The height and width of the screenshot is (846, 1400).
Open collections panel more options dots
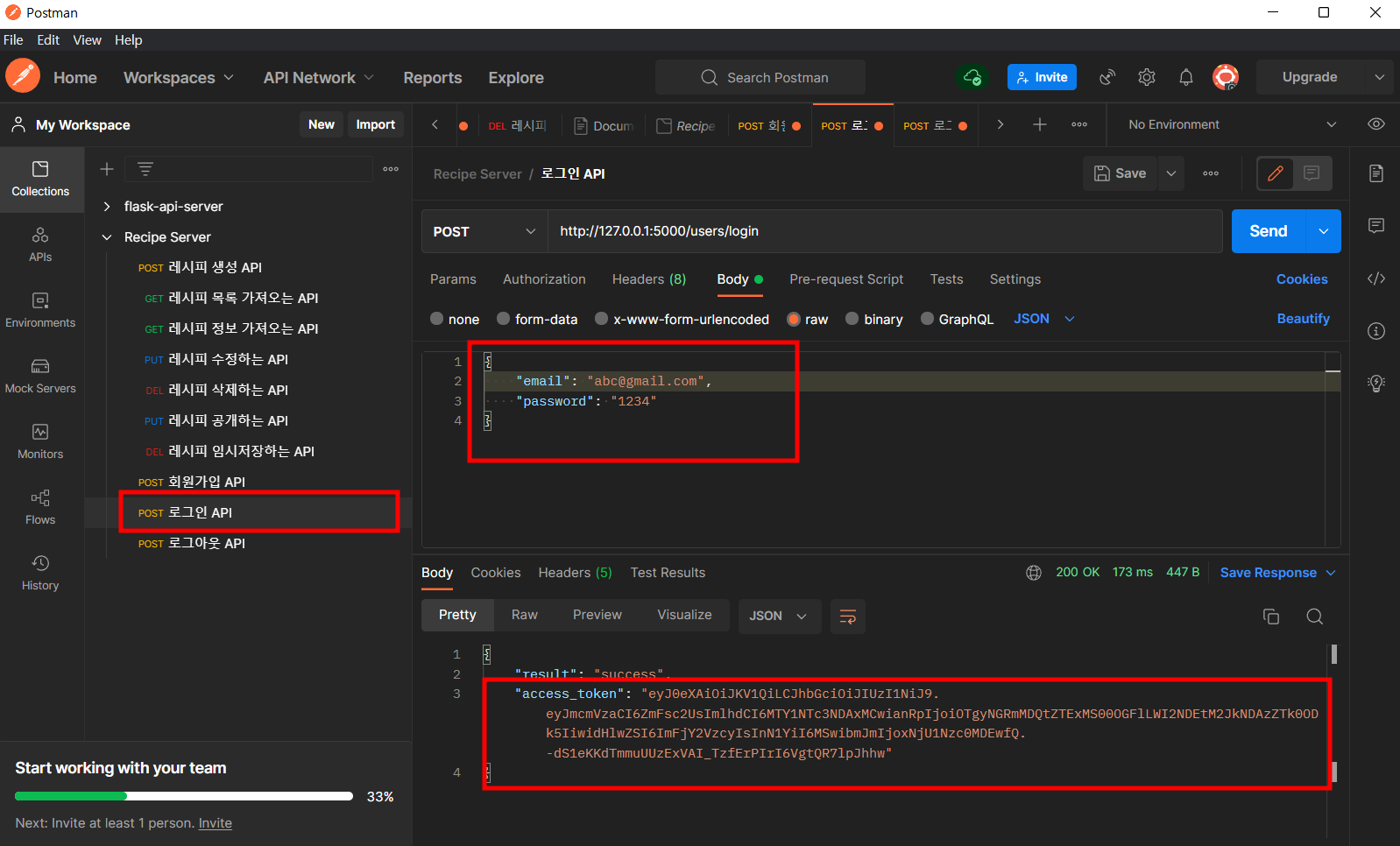[391, 169]
